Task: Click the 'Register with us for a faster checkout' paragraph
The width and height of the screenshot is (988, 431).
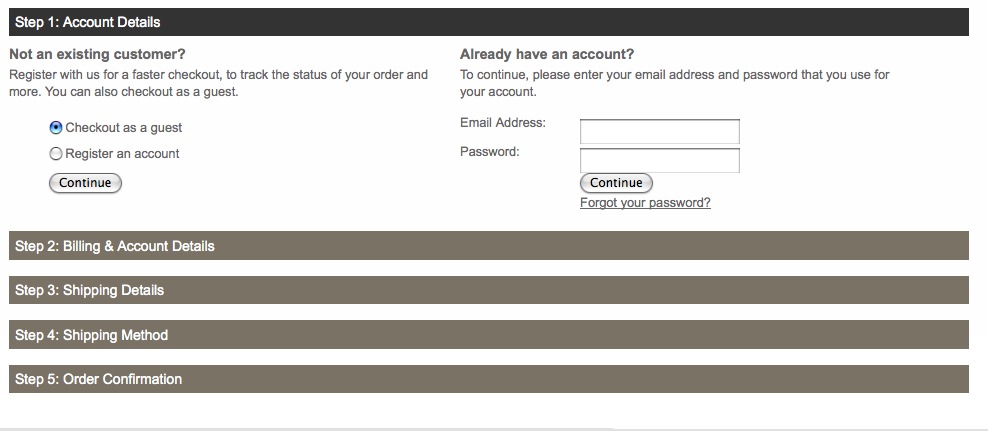Action: (218, 83)
